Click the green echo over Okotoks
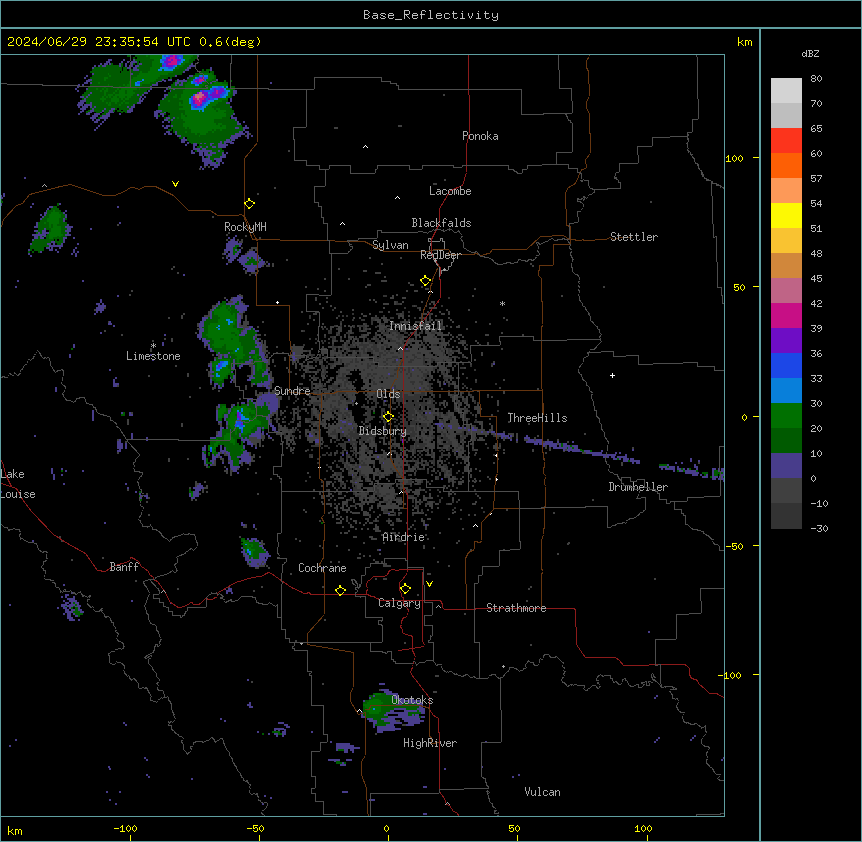 [x=393, y=710]
